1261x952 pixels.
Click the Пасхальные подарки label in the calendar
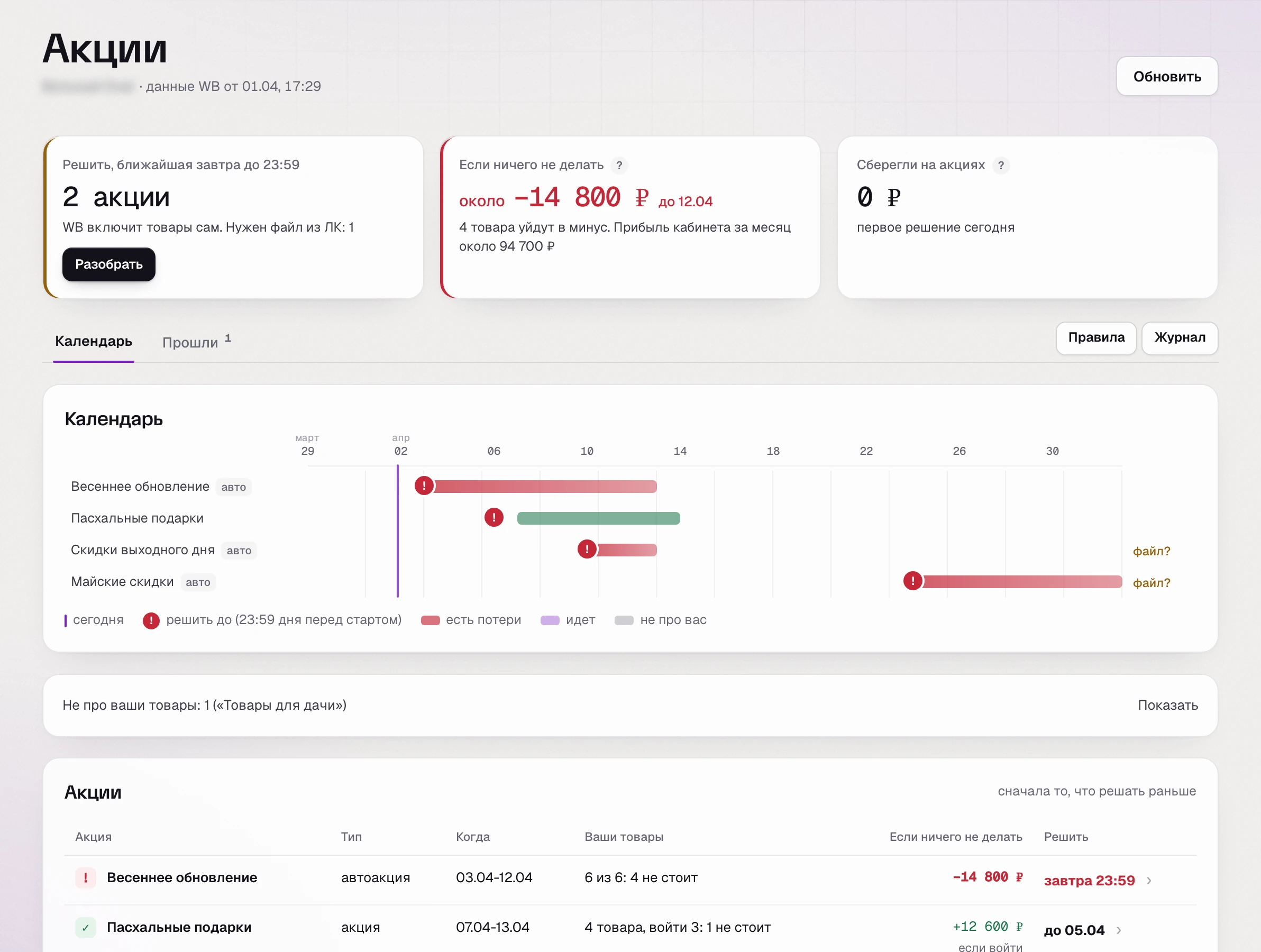click(137, 518)
